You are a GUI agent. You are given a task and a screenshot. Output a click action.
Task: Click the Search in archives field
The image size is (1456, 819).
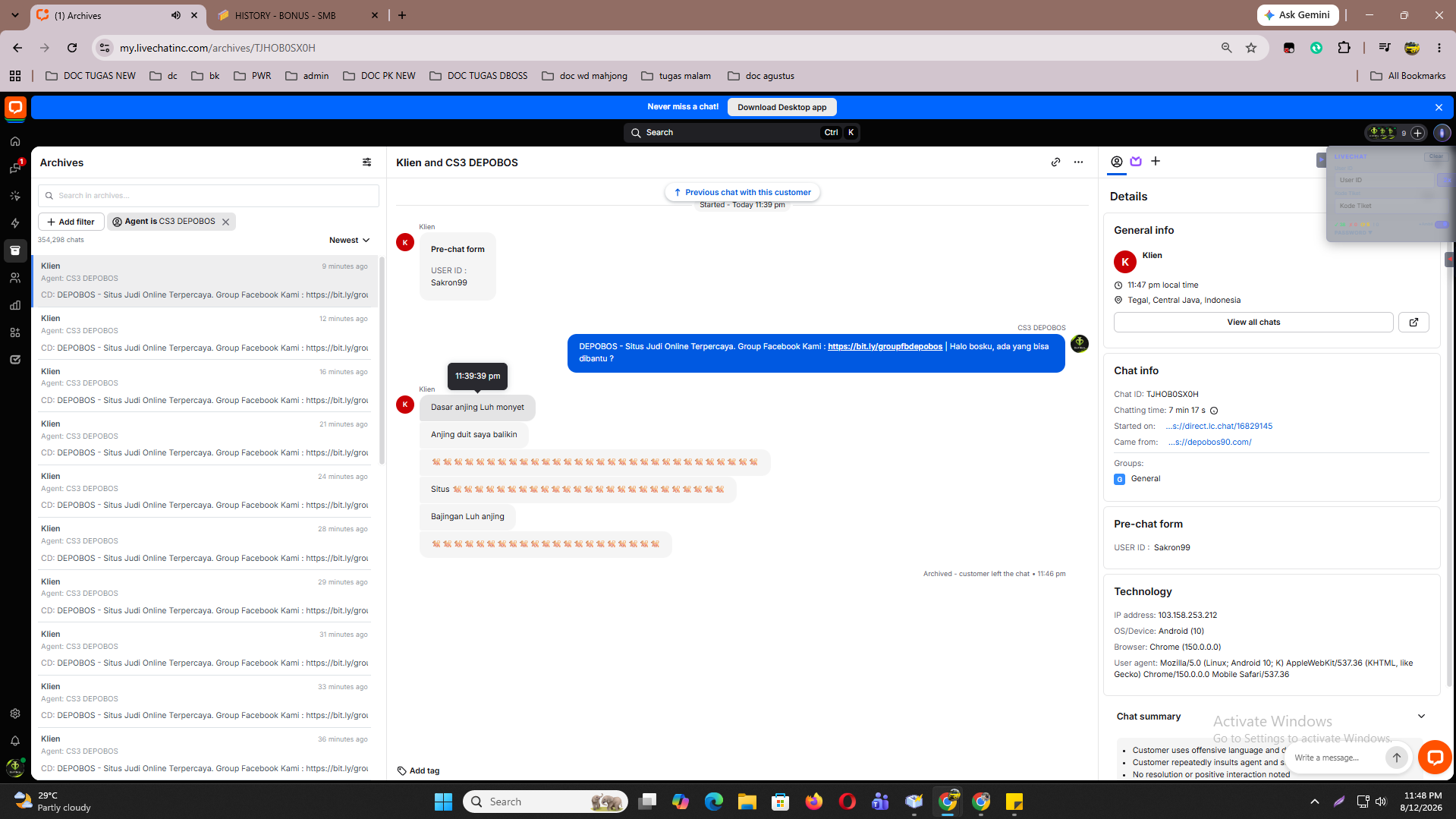click(x=209, y=196)
